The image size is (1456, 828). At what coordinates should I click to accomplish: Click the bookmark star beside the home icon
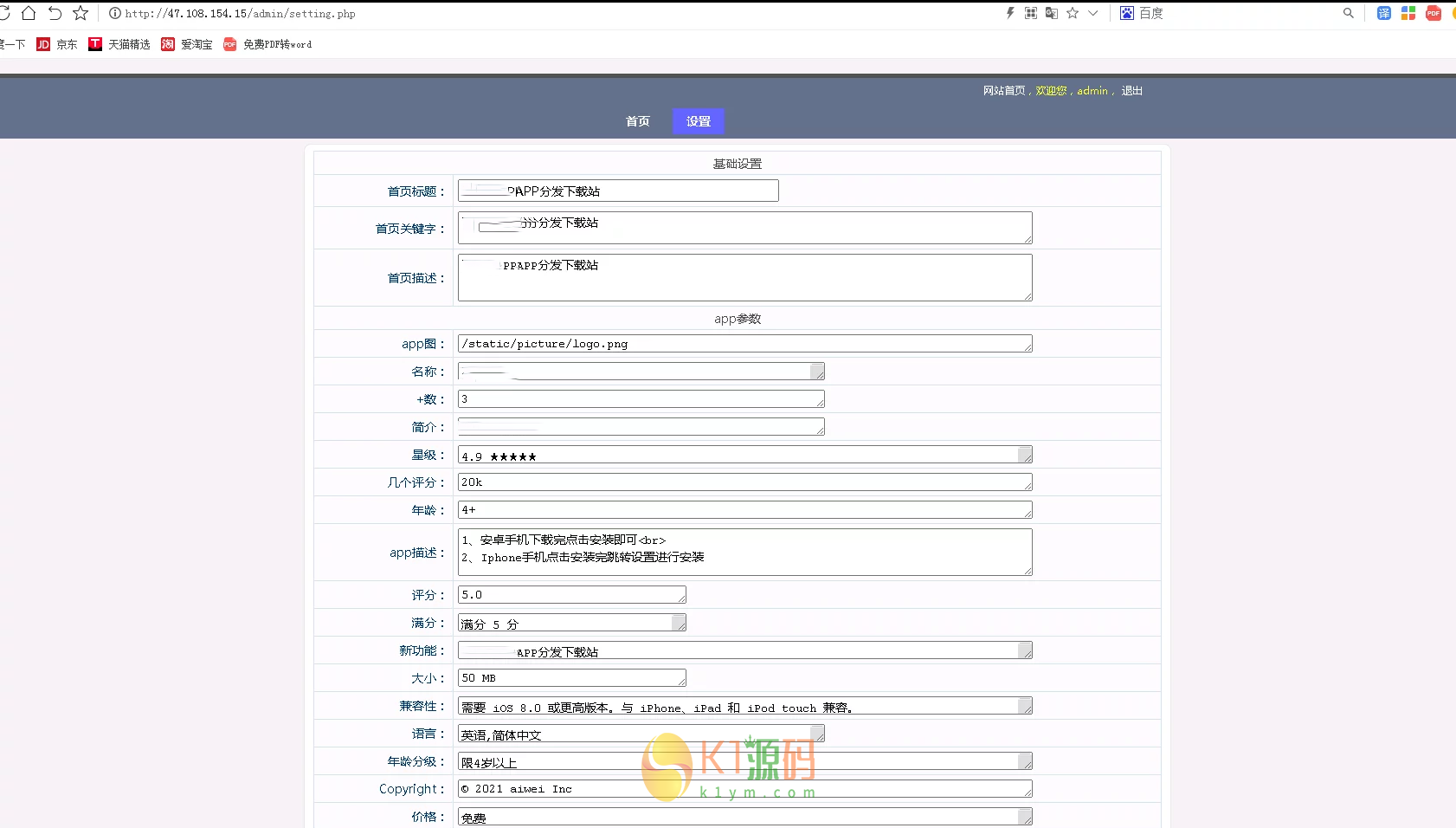(81, 13)
